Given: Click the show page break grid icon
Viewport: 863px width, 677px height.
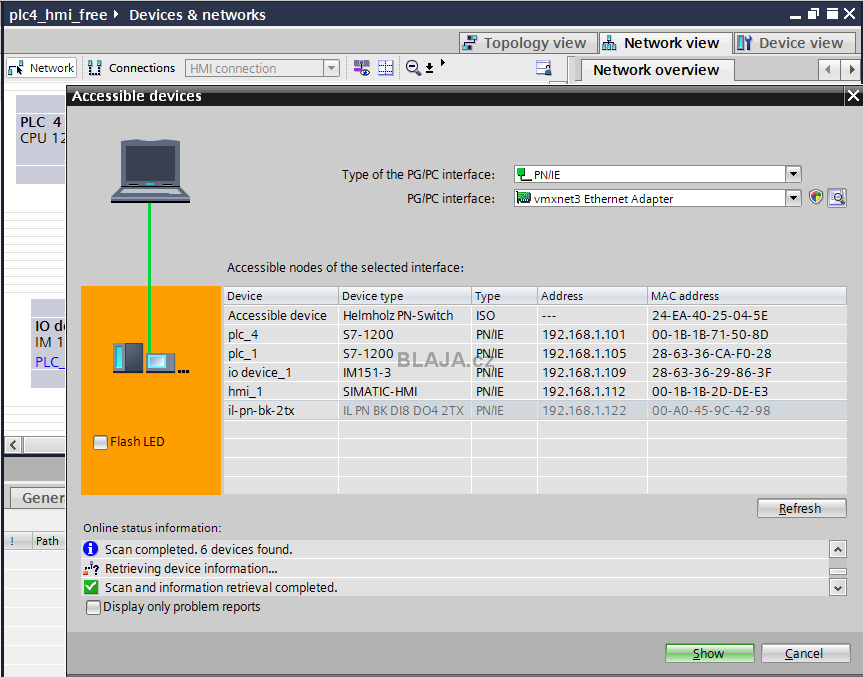Looking at the screenshot, I should [385, 68].
